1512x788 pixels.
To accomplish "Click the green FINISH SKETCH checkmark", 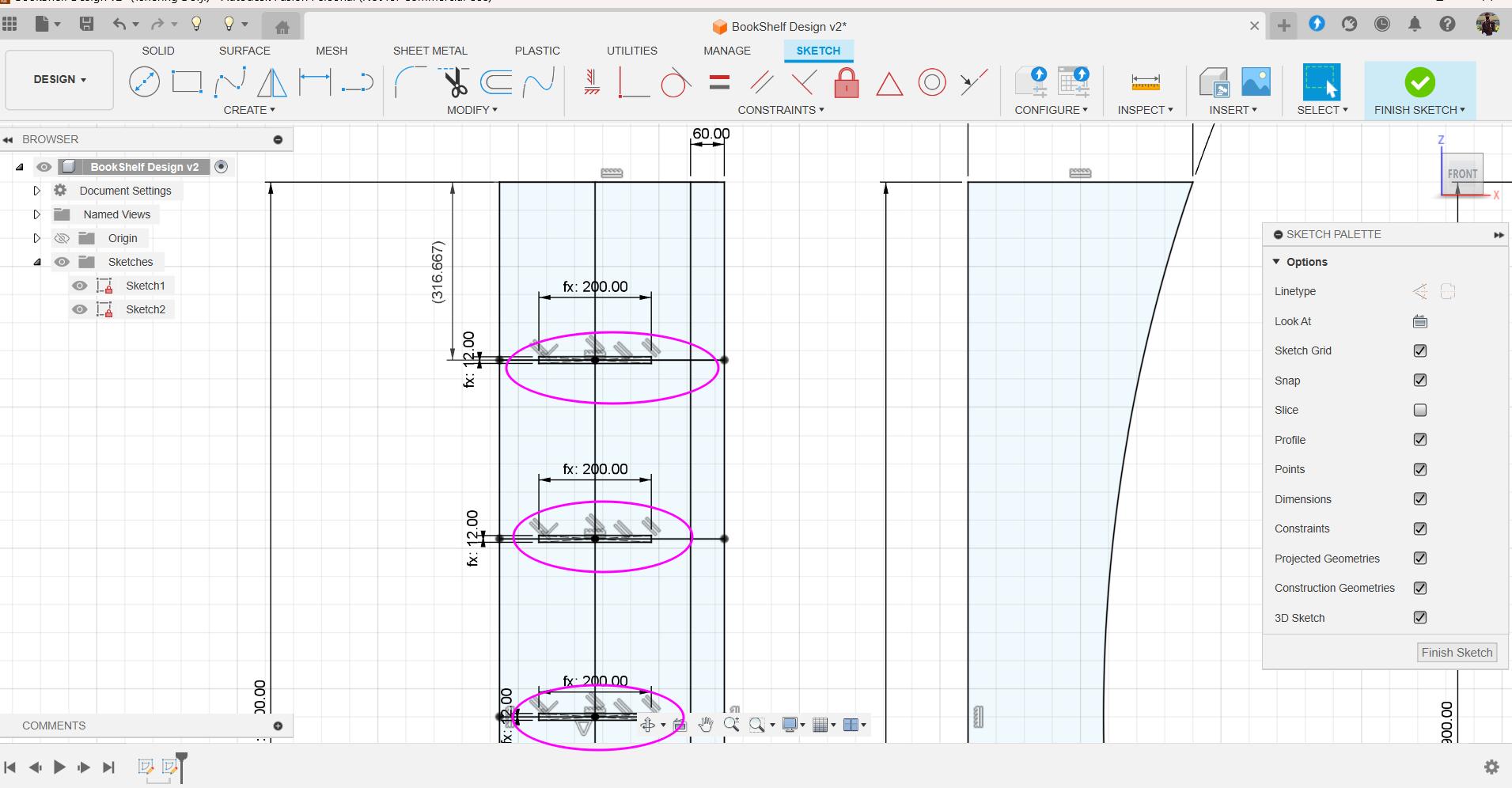I will pyautogui.click(x=1419, y=82).
